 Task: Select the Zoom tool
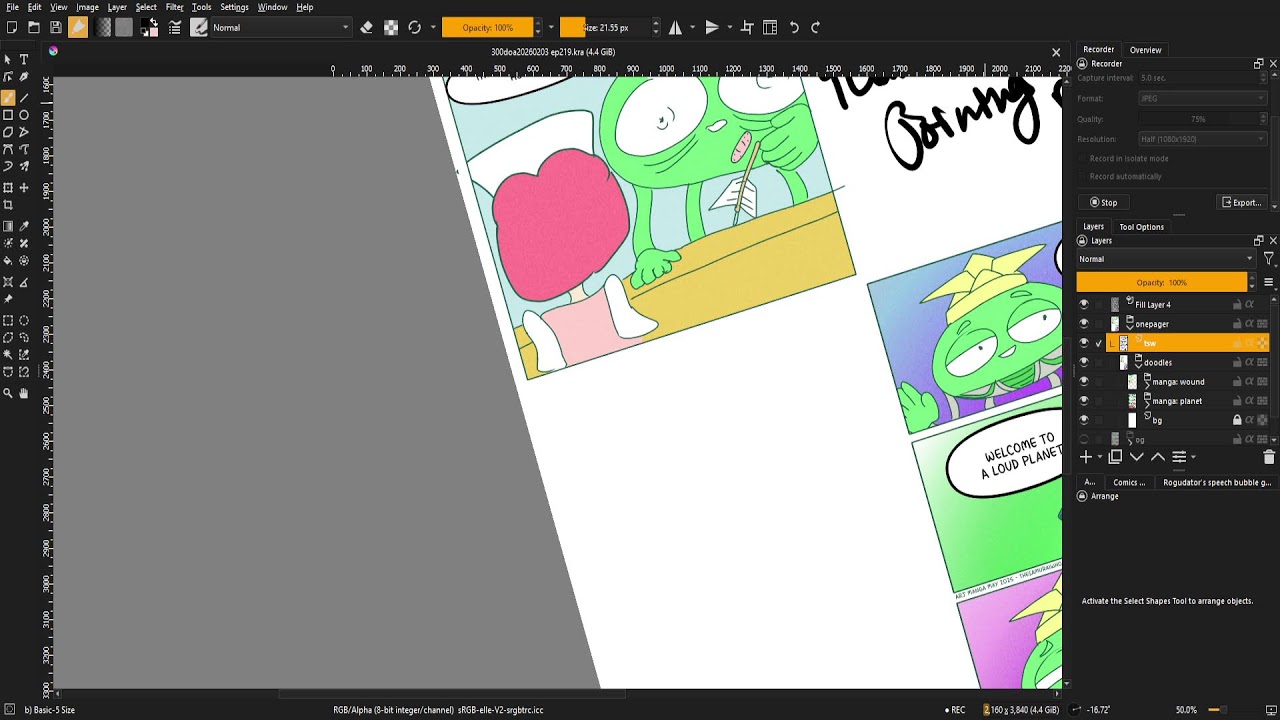pyautogui.click(x=8, y=393)
